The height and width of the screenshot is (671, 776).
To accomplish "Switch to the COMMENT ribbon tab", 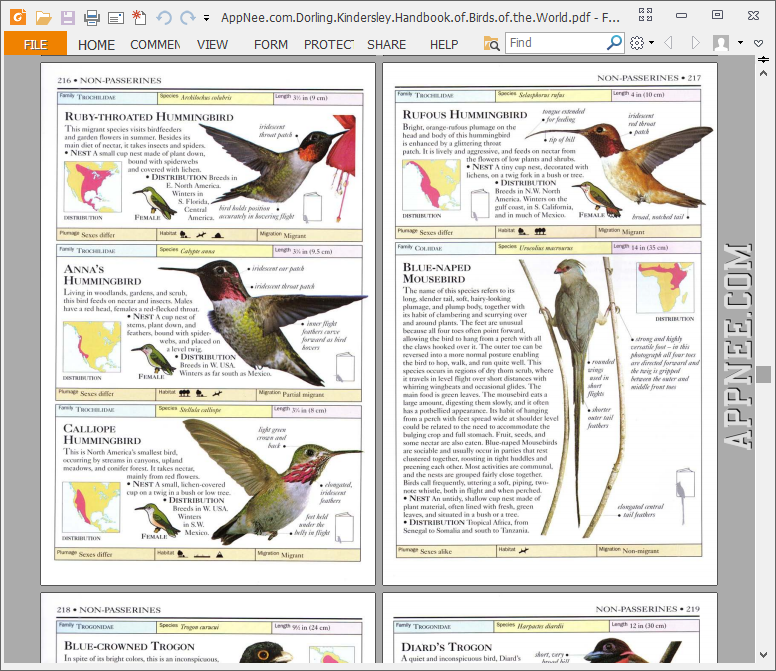I will pyautogui.click(x=155, y=45).
